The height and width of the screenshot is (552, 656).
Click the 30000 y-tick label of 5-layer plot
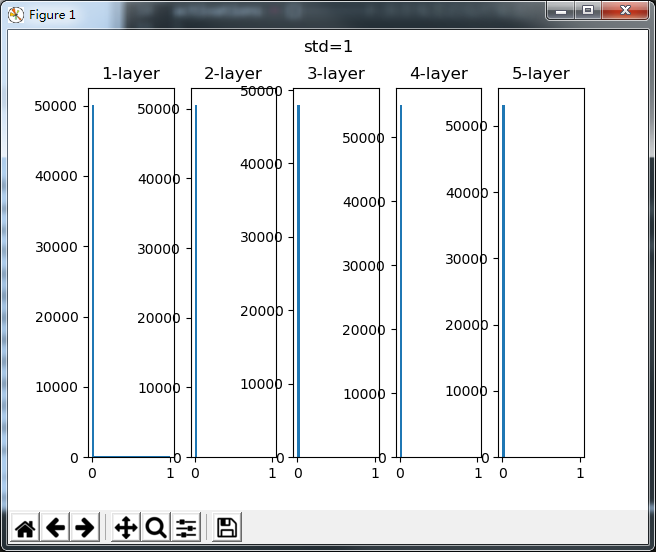pyautogui.click(x=466, y=259)
